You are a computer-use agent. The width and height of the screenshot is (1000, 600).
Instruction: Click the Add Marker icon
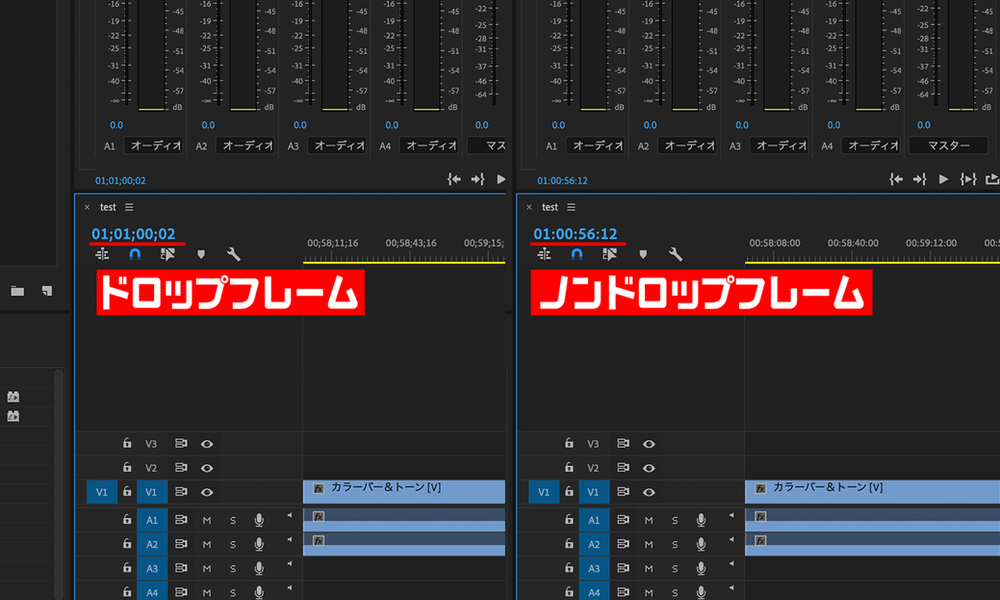pyautogui.click(x=201, y=254)
